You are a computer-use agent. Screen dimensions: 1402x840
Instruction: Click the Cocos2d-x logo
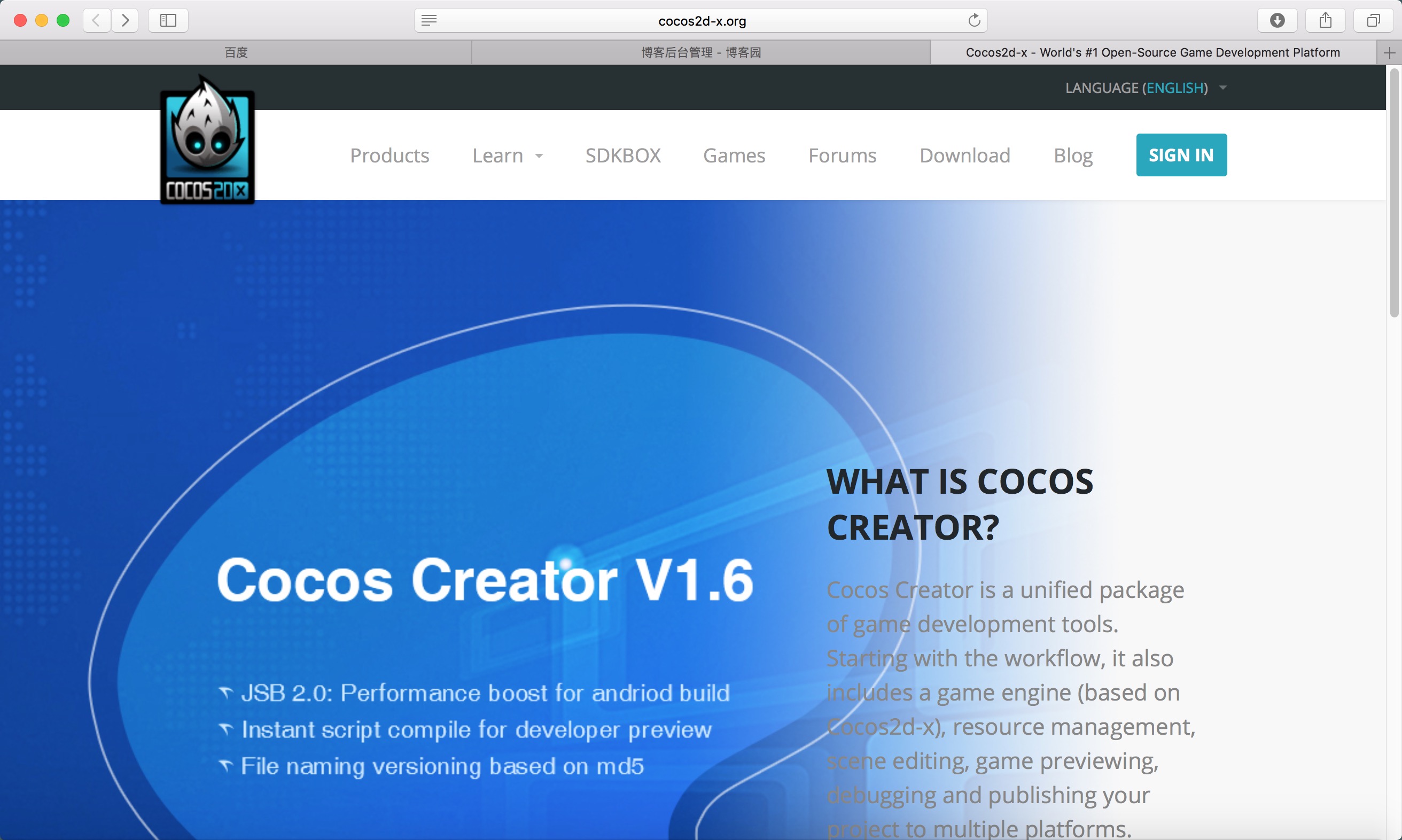coord(207,140)
